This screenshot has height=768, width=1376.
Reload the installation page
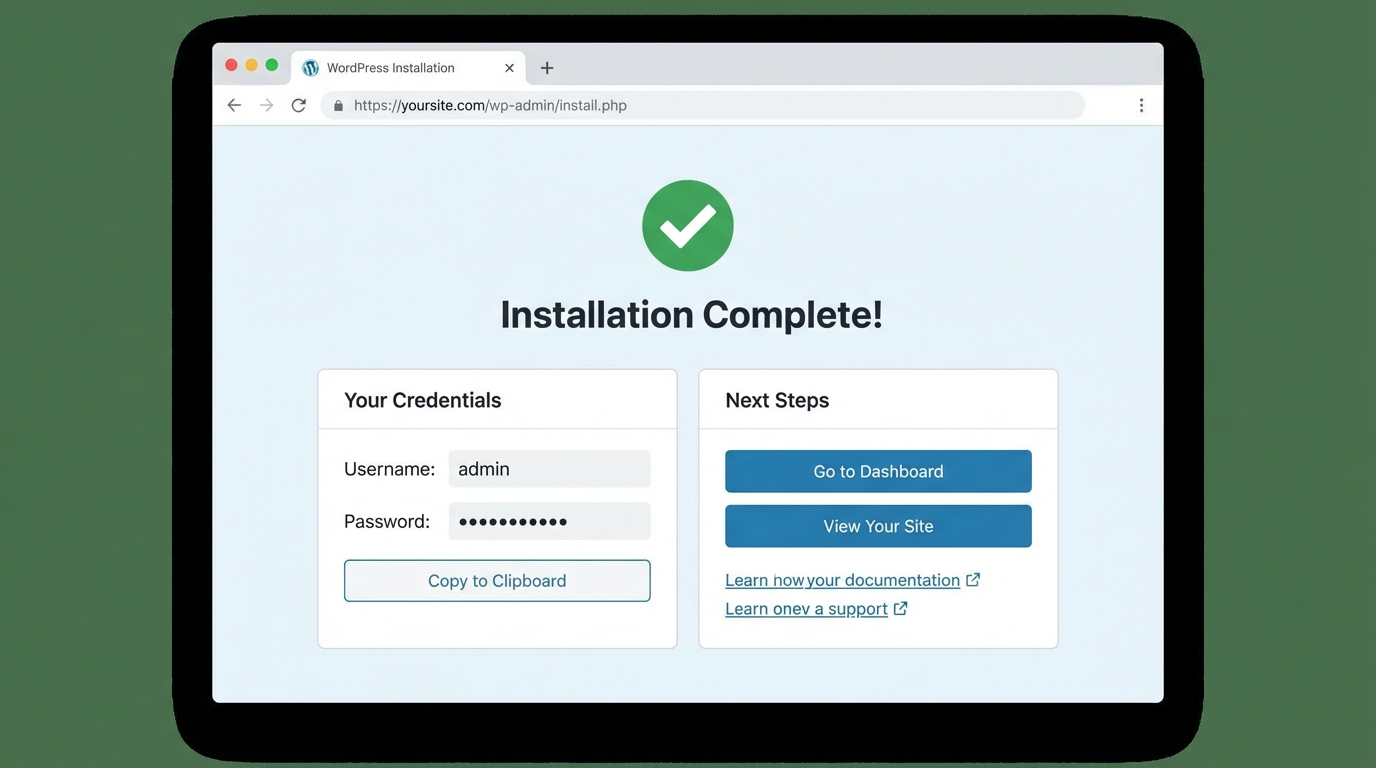coord(298,104)
